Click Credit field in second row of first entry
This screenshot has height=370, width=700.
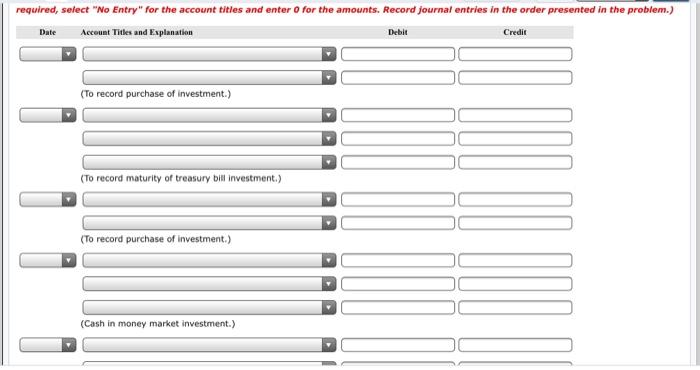[515, 78]
